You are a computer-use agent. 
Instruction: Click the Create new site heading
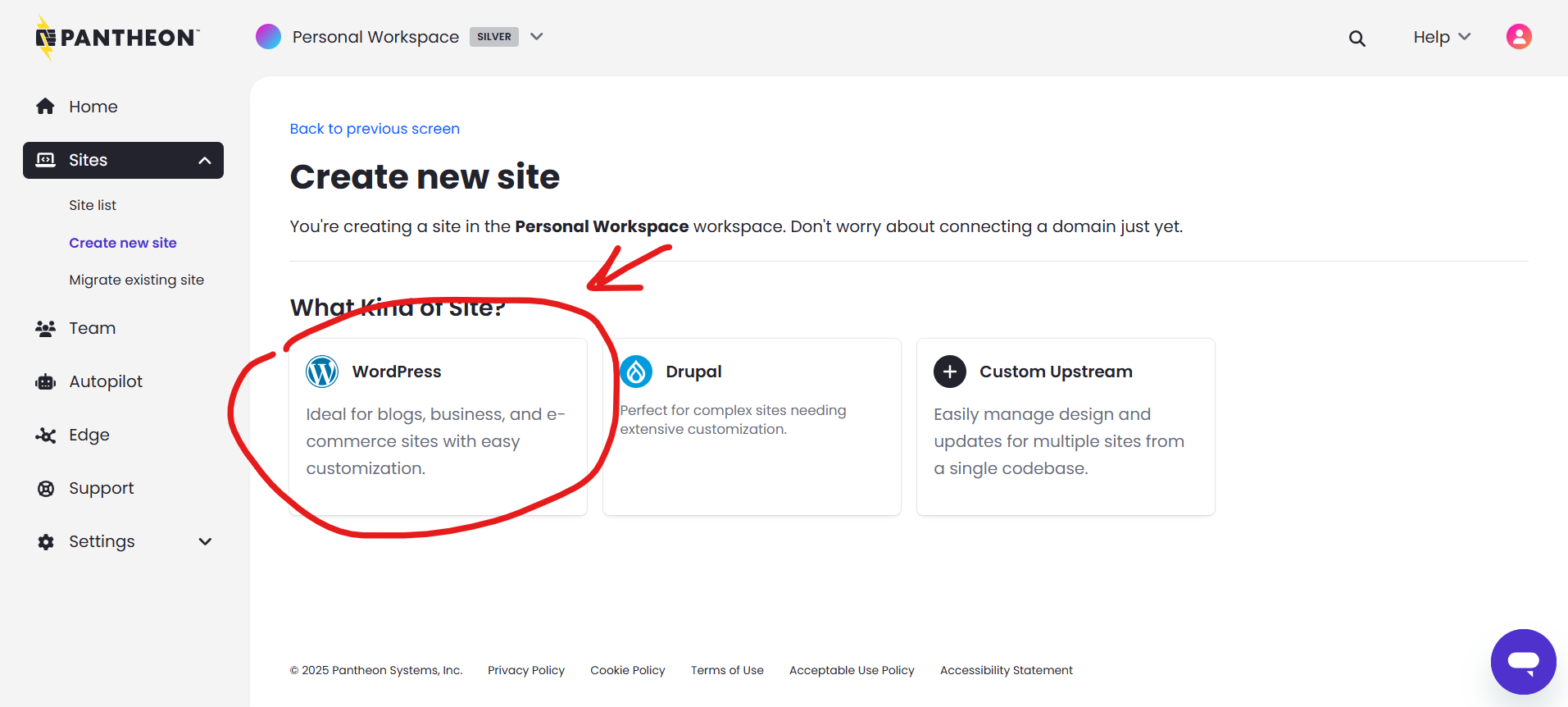coord(425,177)
